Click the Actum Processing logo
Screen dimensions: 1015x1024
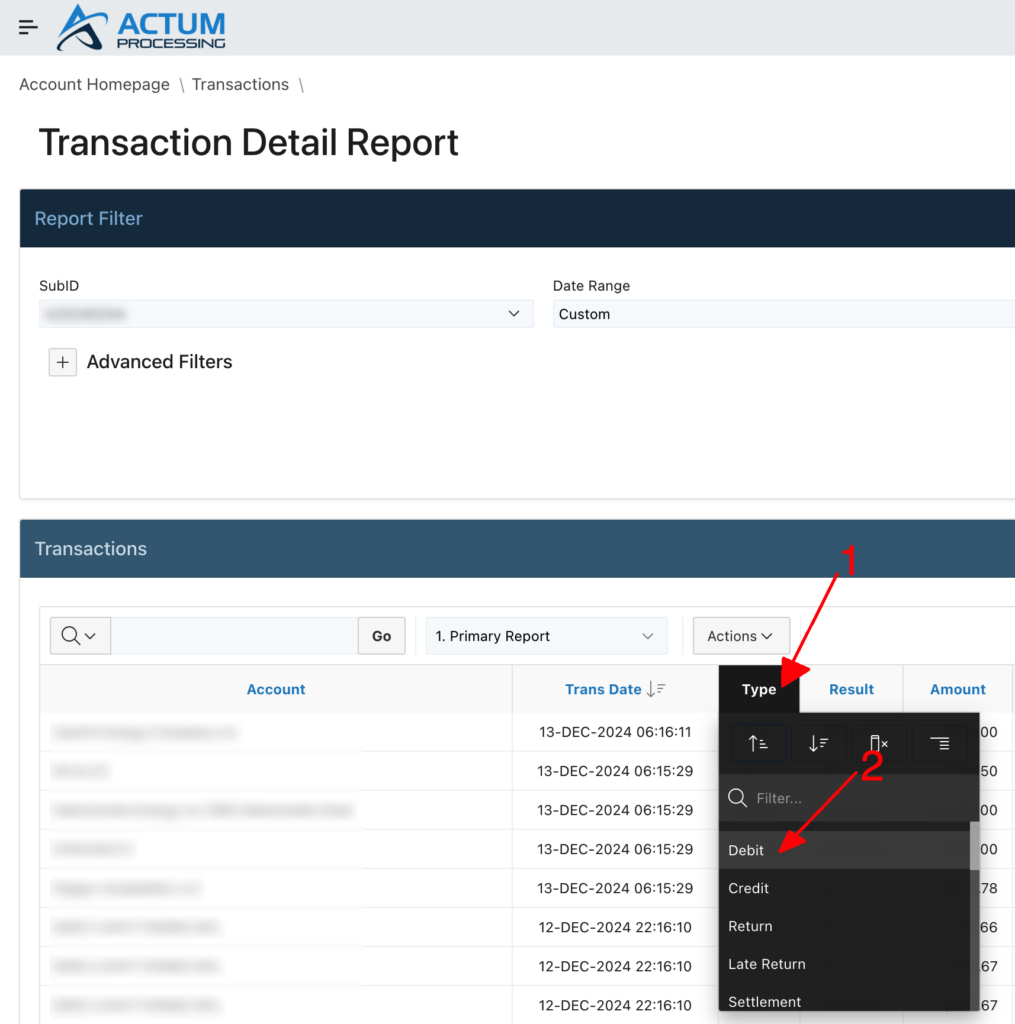click(x=141, y=27)
